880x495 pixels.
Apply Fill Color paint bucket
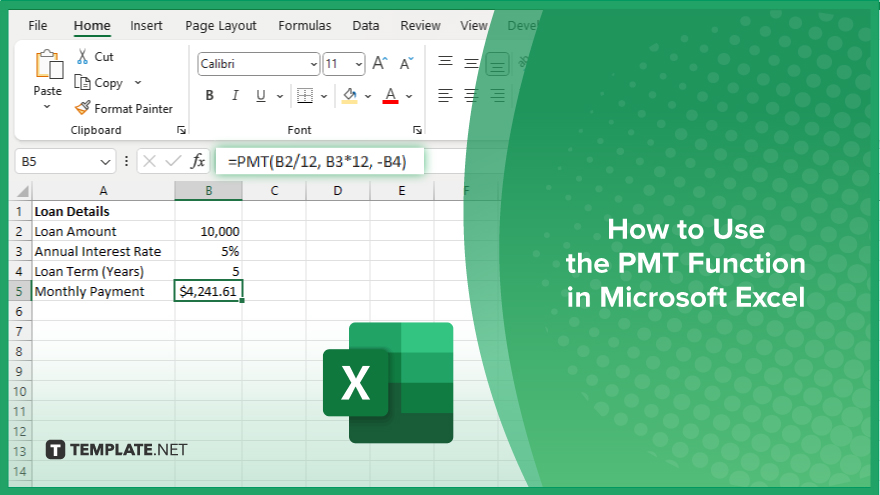350,96
